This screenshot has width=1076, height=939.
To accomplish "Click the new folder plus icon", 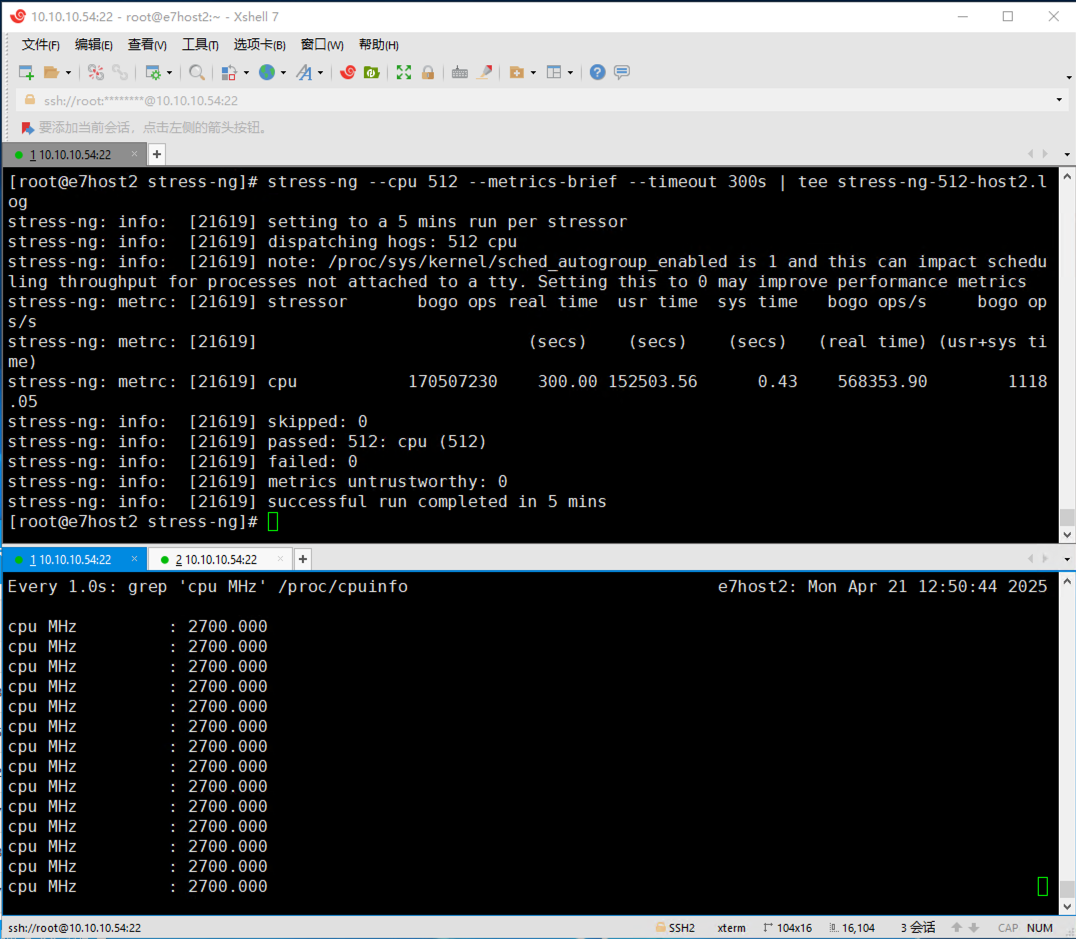I will (517, 72).
